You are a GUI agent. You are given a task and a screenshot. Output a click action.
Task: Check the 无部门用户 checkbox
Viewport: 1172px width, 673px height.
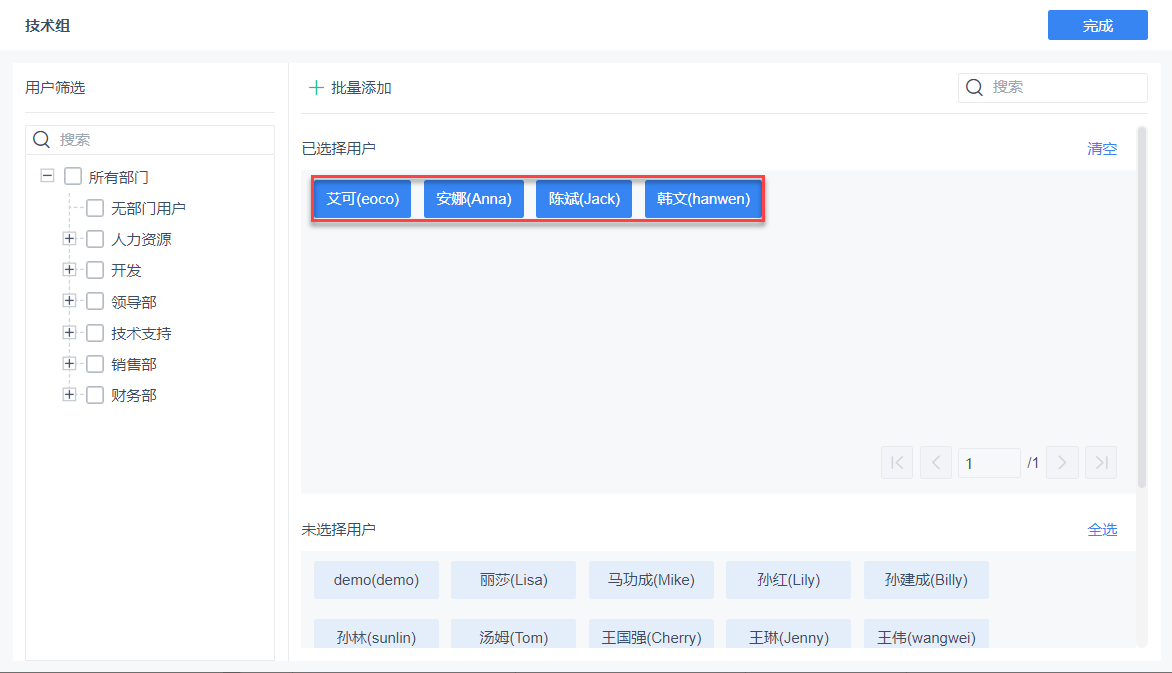pyautogui.click(x=95, y=208)
